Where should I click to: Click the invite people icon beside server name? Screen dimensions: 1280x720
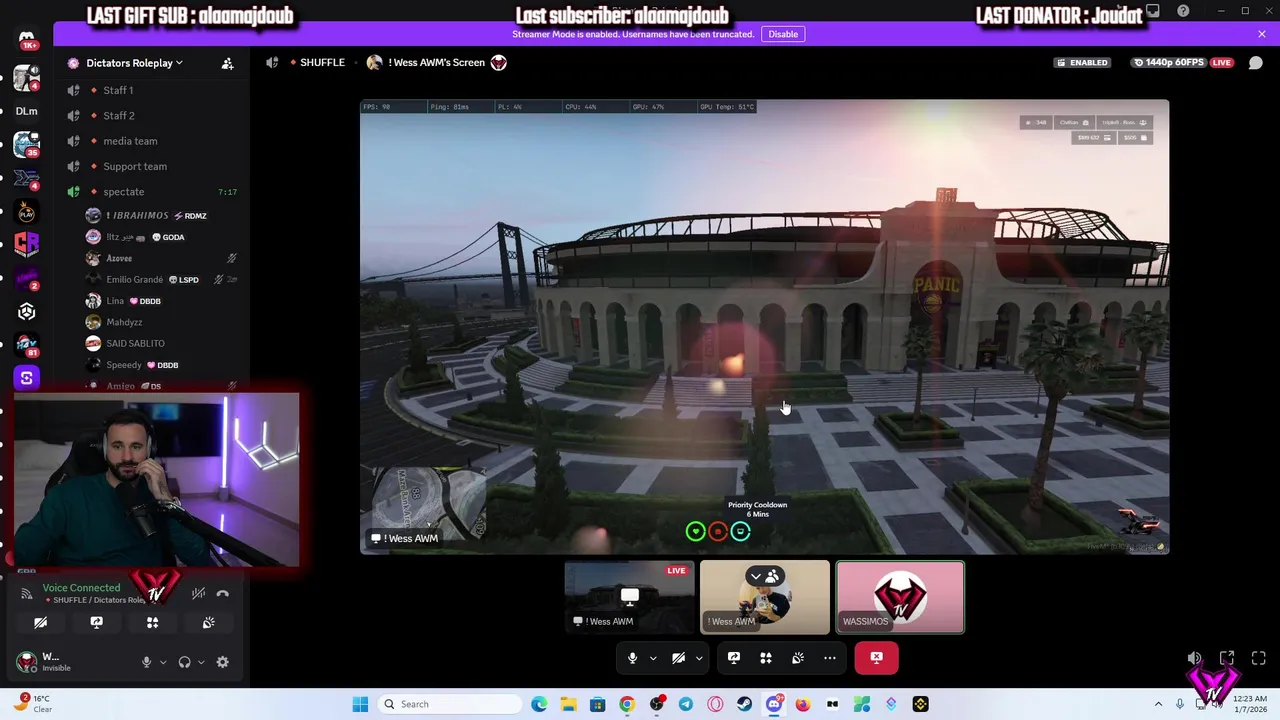click(228, 63)
